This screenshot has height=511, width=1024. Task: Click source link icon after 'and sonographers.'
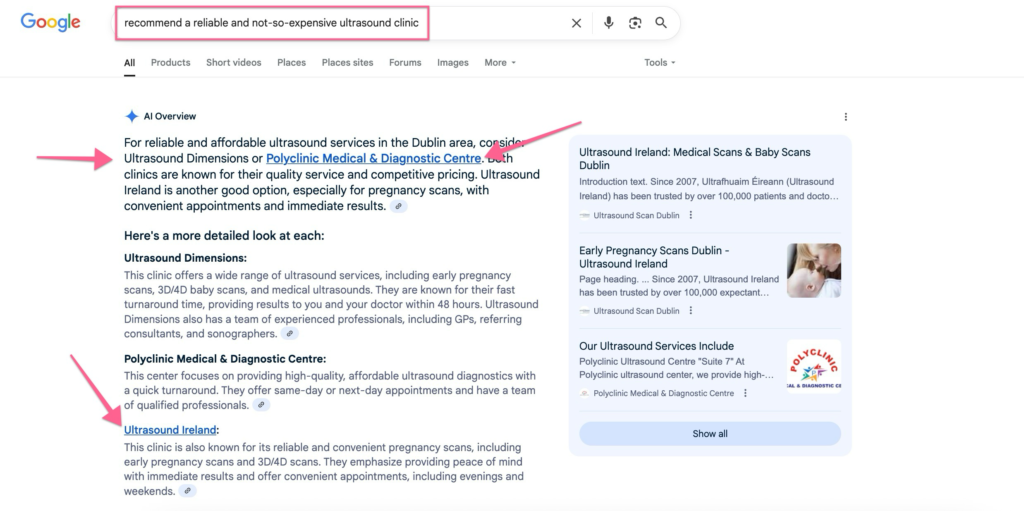(289, 334)
